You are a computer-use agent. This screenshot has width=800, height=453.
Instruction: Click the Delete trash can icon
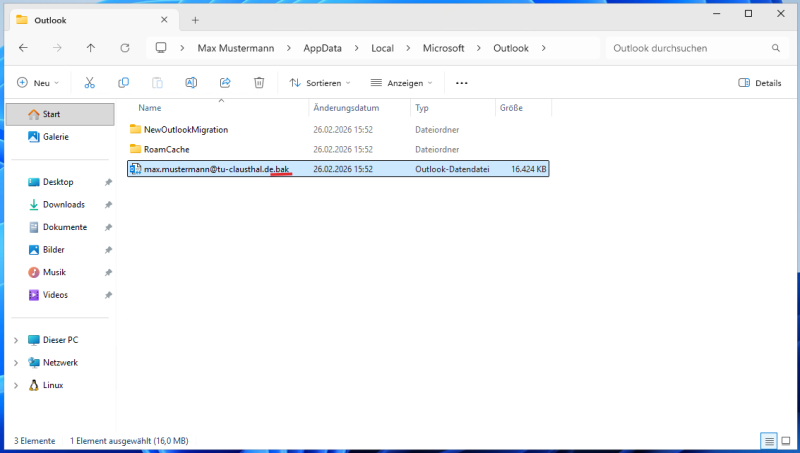pyautogui.click(x=259, y=83)
